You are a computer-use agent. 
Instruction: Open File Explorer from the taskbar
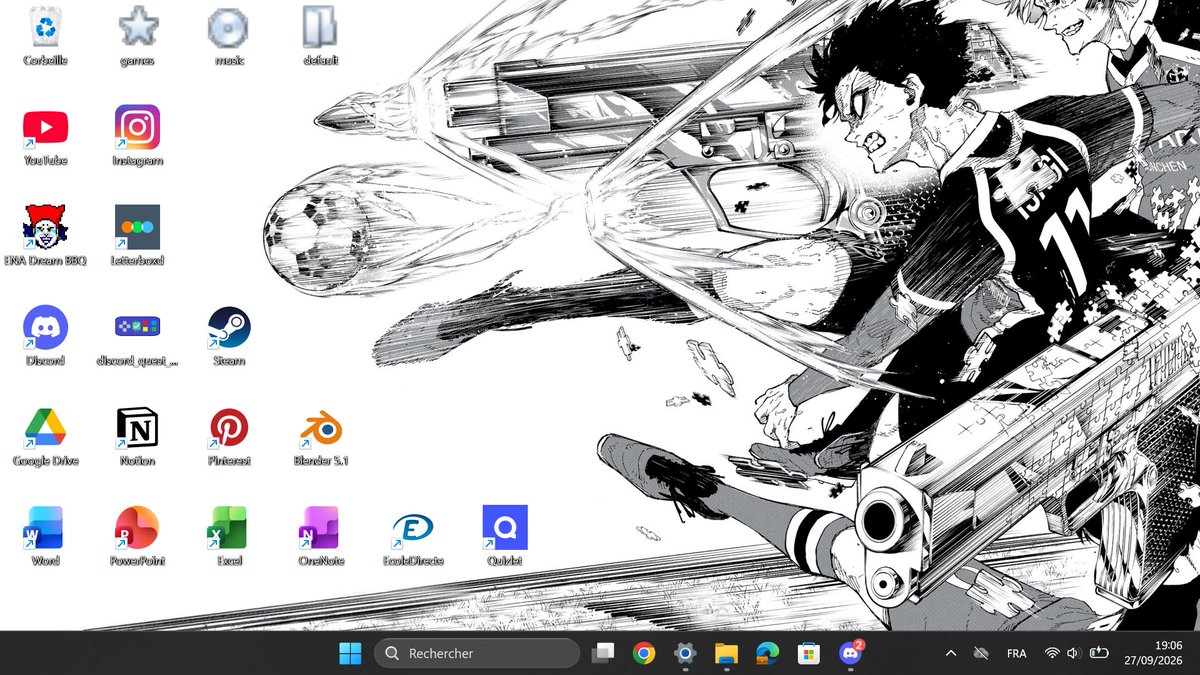coord(726,653)
